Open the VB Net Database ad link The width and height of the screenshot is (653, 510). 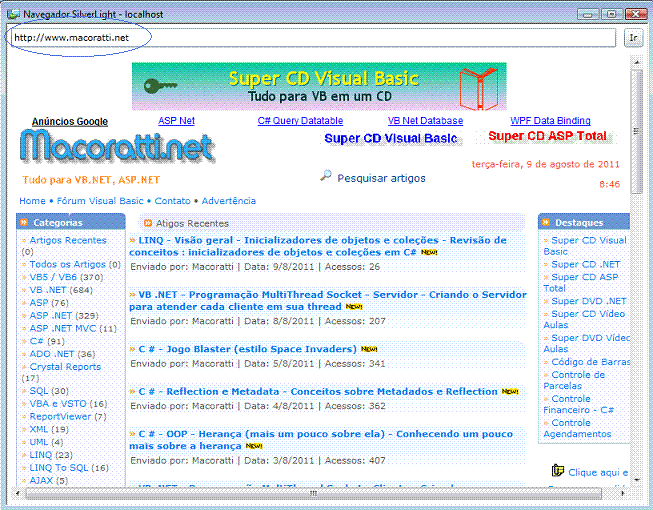click(425, 121)
